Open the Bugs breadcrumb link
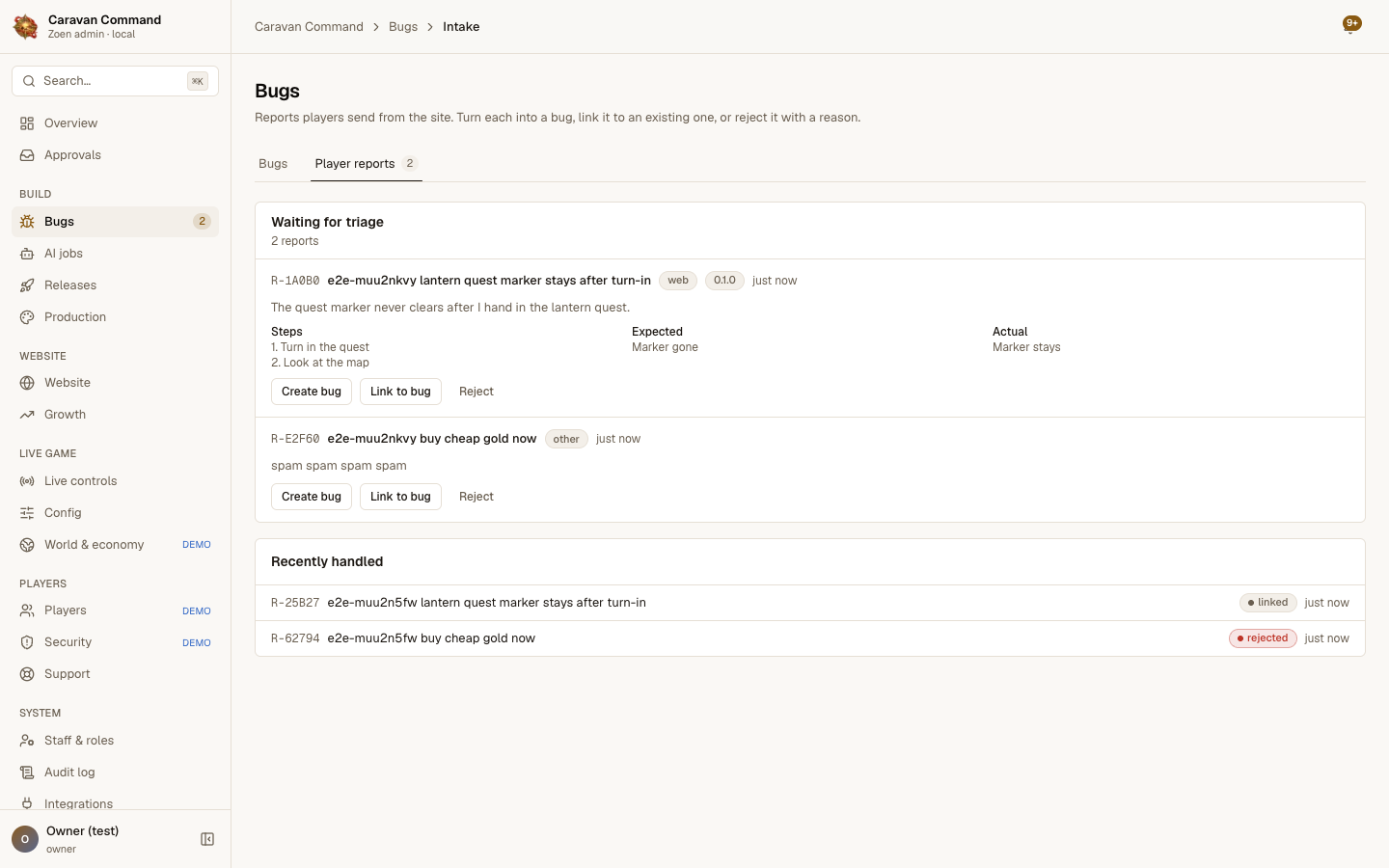This screenshot has width=1389, height=868. 403,26
